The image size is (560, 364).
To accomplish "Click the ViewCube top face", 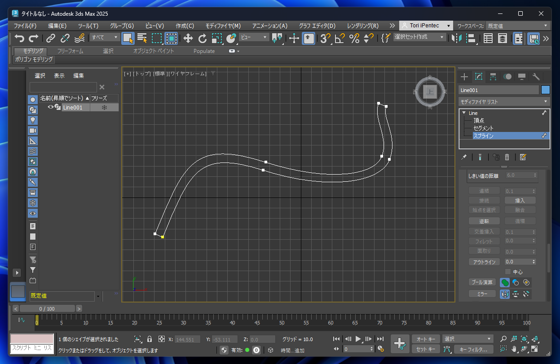I will tap(430, 92).
